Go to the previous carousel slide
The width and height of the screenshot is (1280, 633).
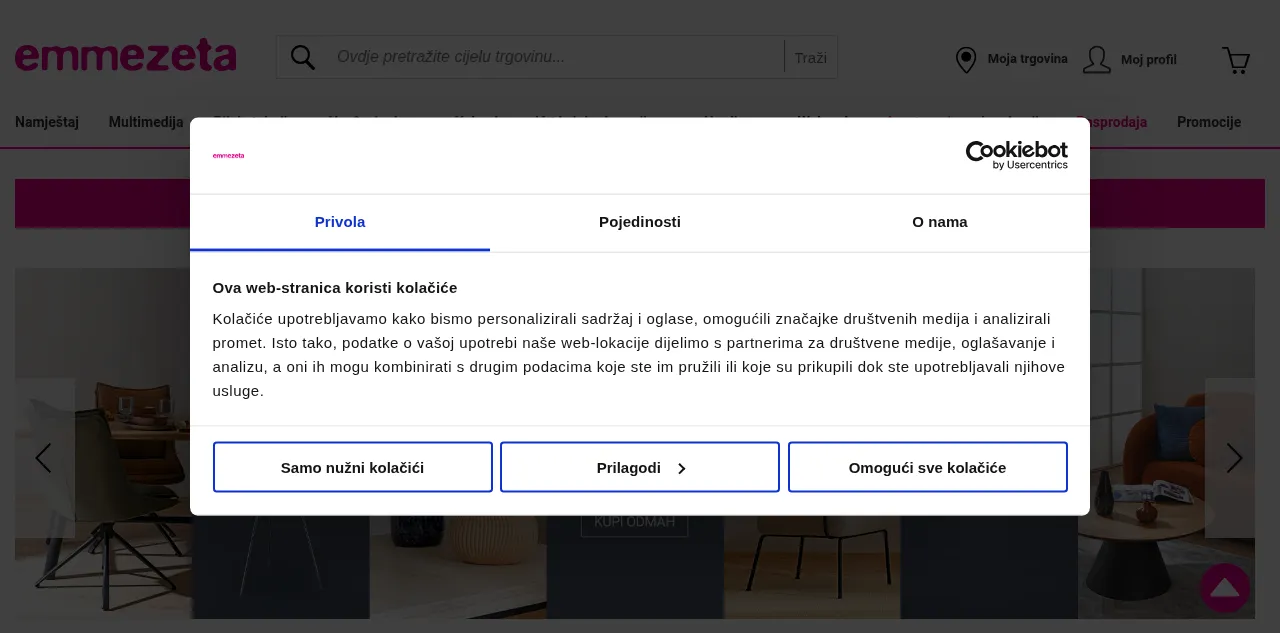43,458
